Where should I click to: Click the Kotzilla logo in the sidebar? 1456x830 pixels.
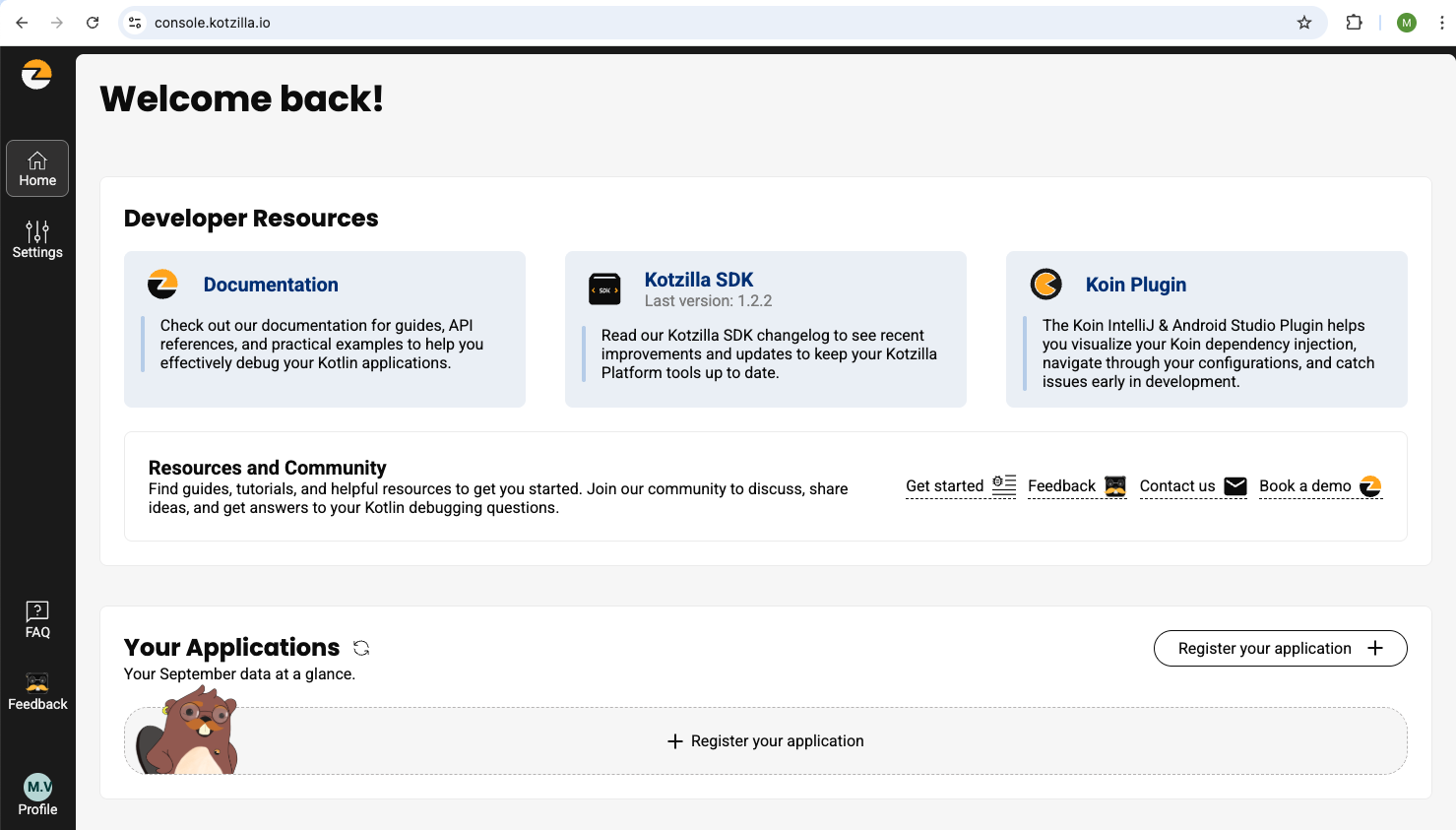[36, 74]
